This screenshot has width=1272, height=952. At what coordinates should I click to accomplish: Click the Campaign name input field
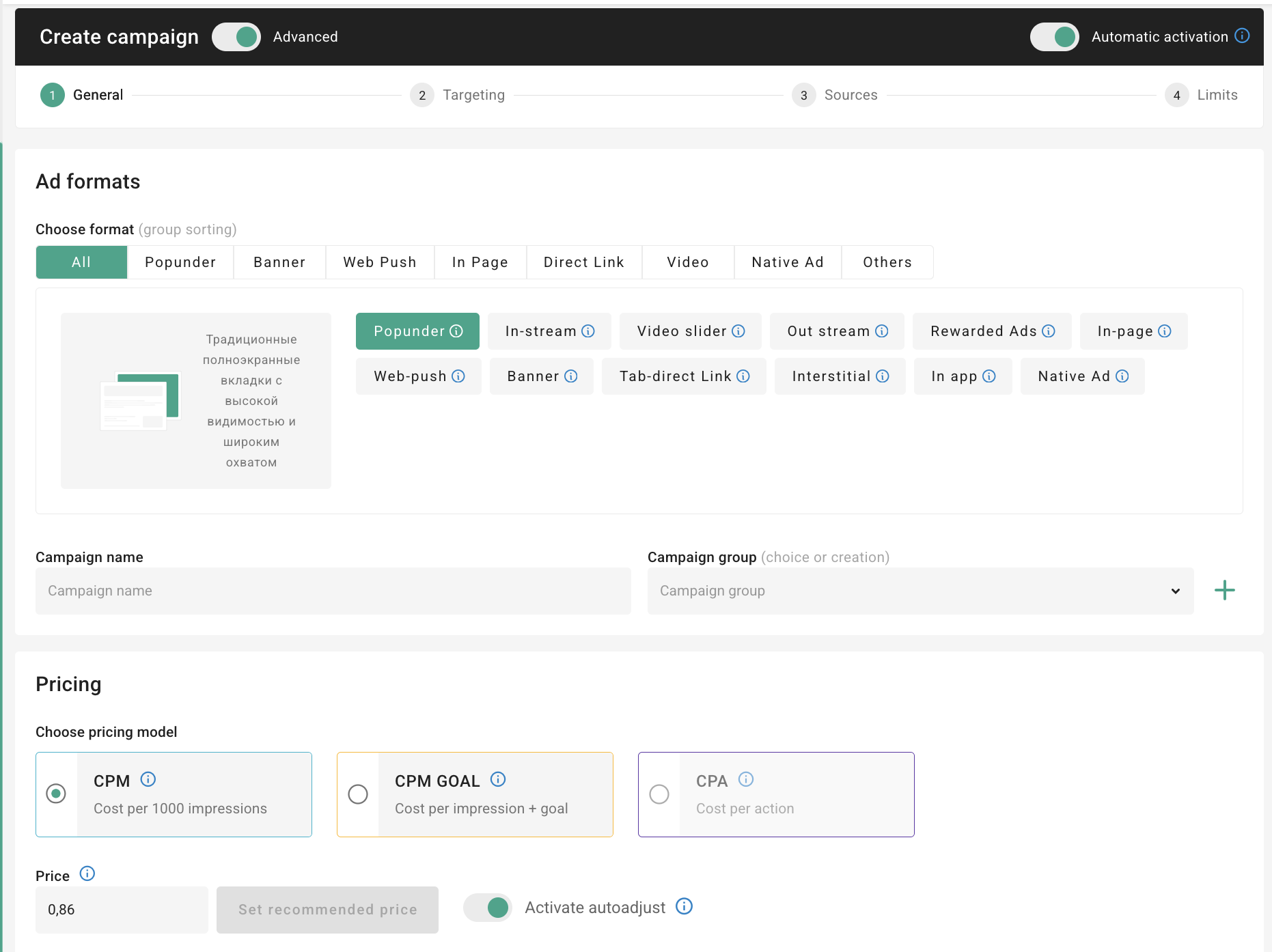[333, 591]
